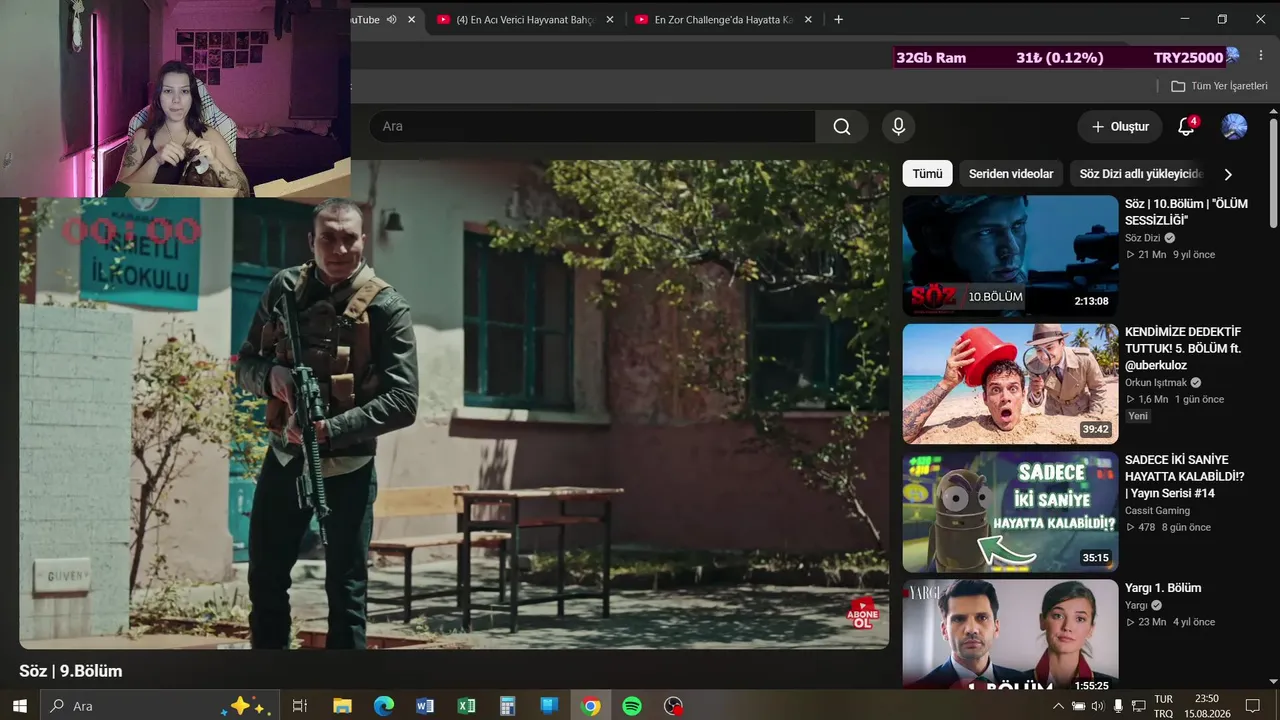Click the '32Gb Ram' ad banner text
This screenshot has height=720, width=1280.
coord(931,58)
